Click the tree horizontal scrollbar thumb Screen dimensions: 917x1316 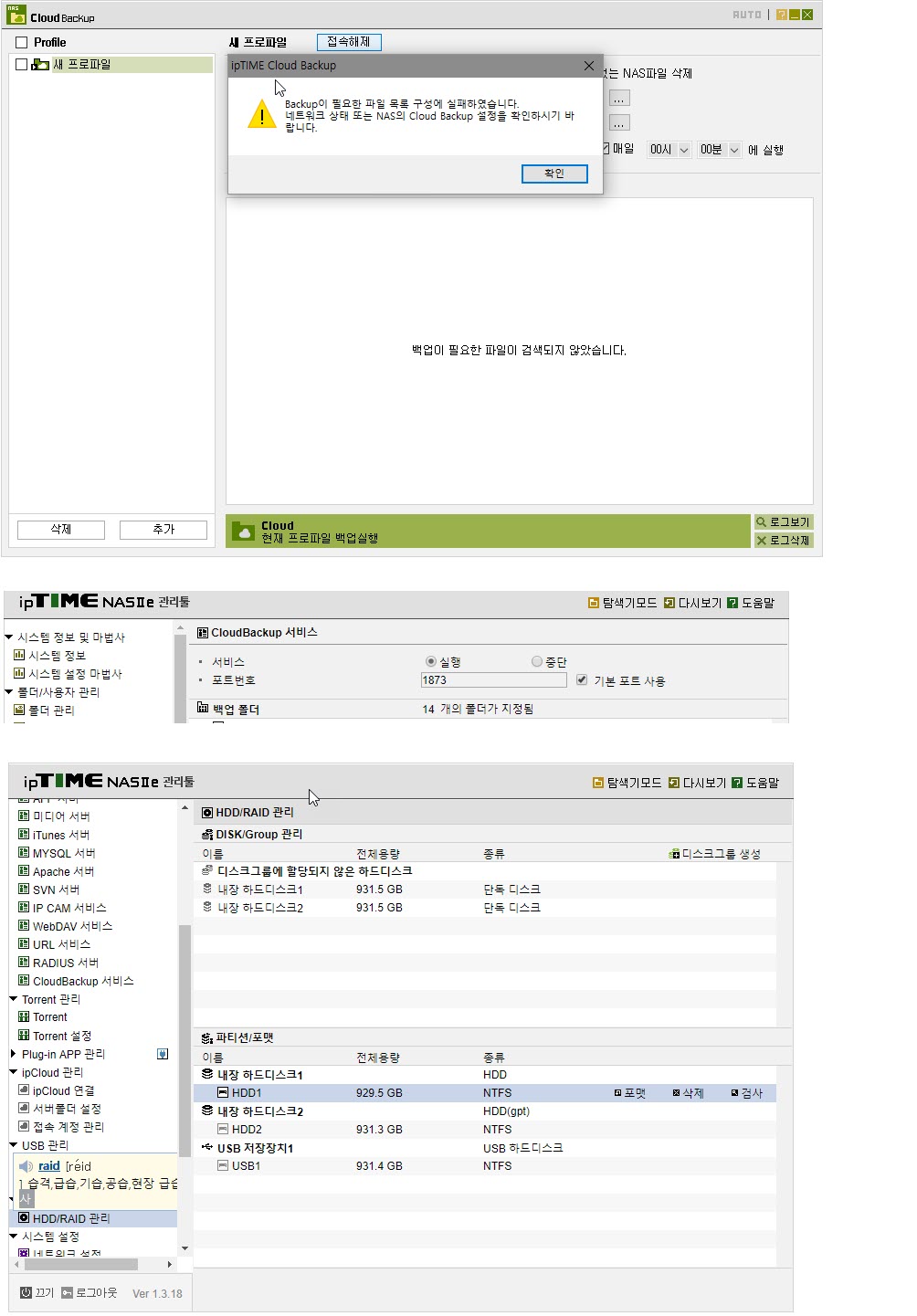click(79, 1265)
